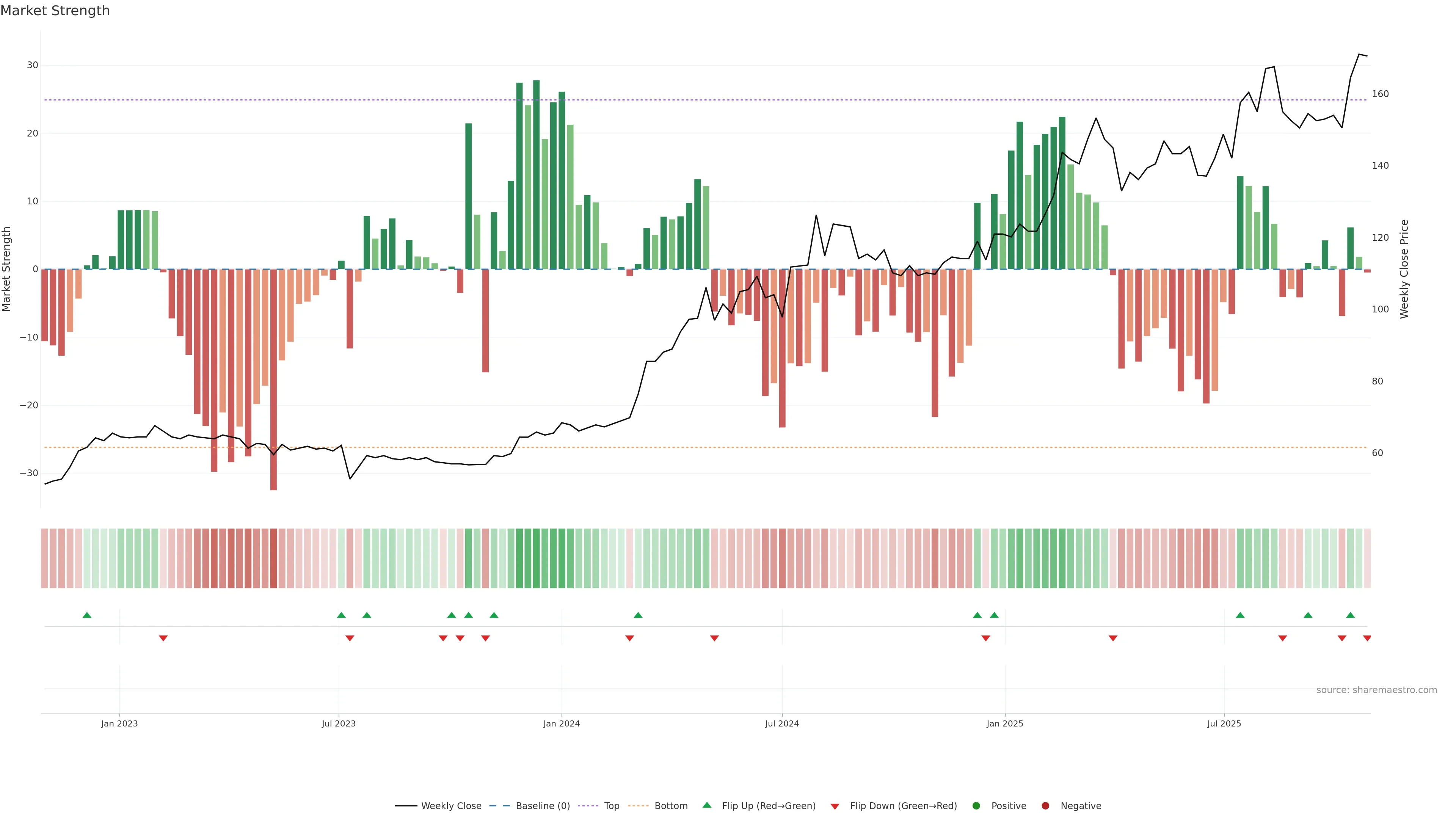Screen dimensions: 1456x819
Task: Click the Flip Up green triangle legend icon
Action: click(x=706, y=805)
